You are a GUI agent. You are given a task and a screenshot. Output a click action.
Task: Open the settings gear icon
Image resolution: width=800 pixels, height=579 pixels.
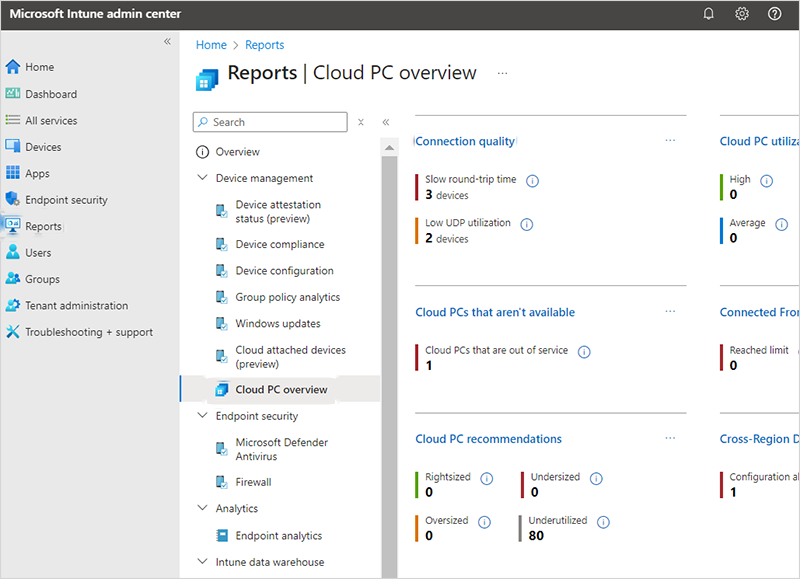(x=741, y=14)
